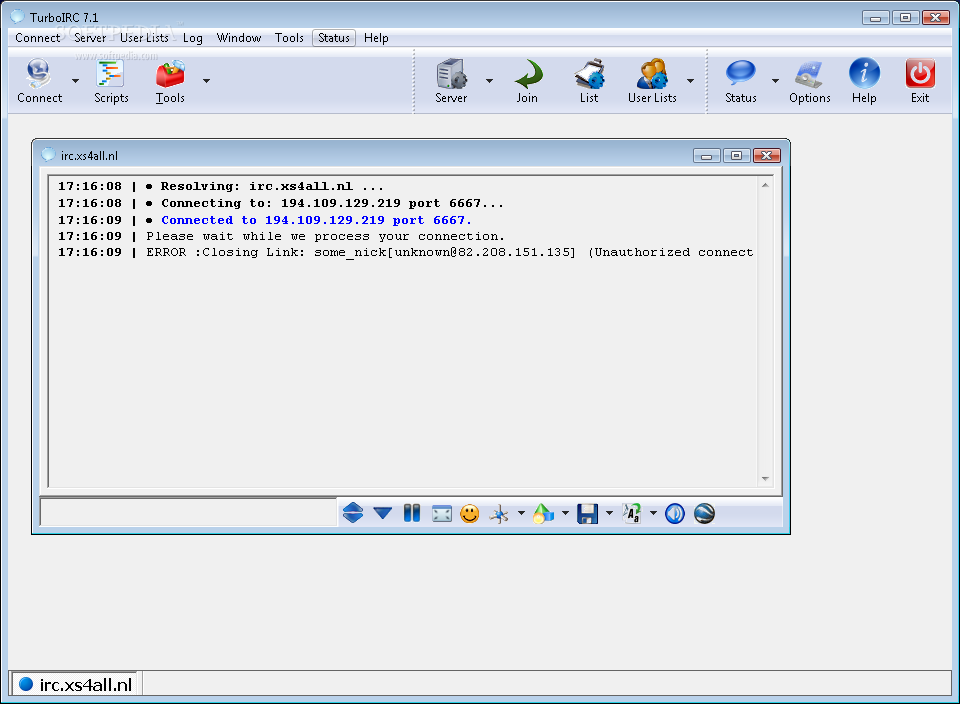
Task: Click the pause icon in chat toolbar
Action: pyautogui.click(x=412, y=513)
